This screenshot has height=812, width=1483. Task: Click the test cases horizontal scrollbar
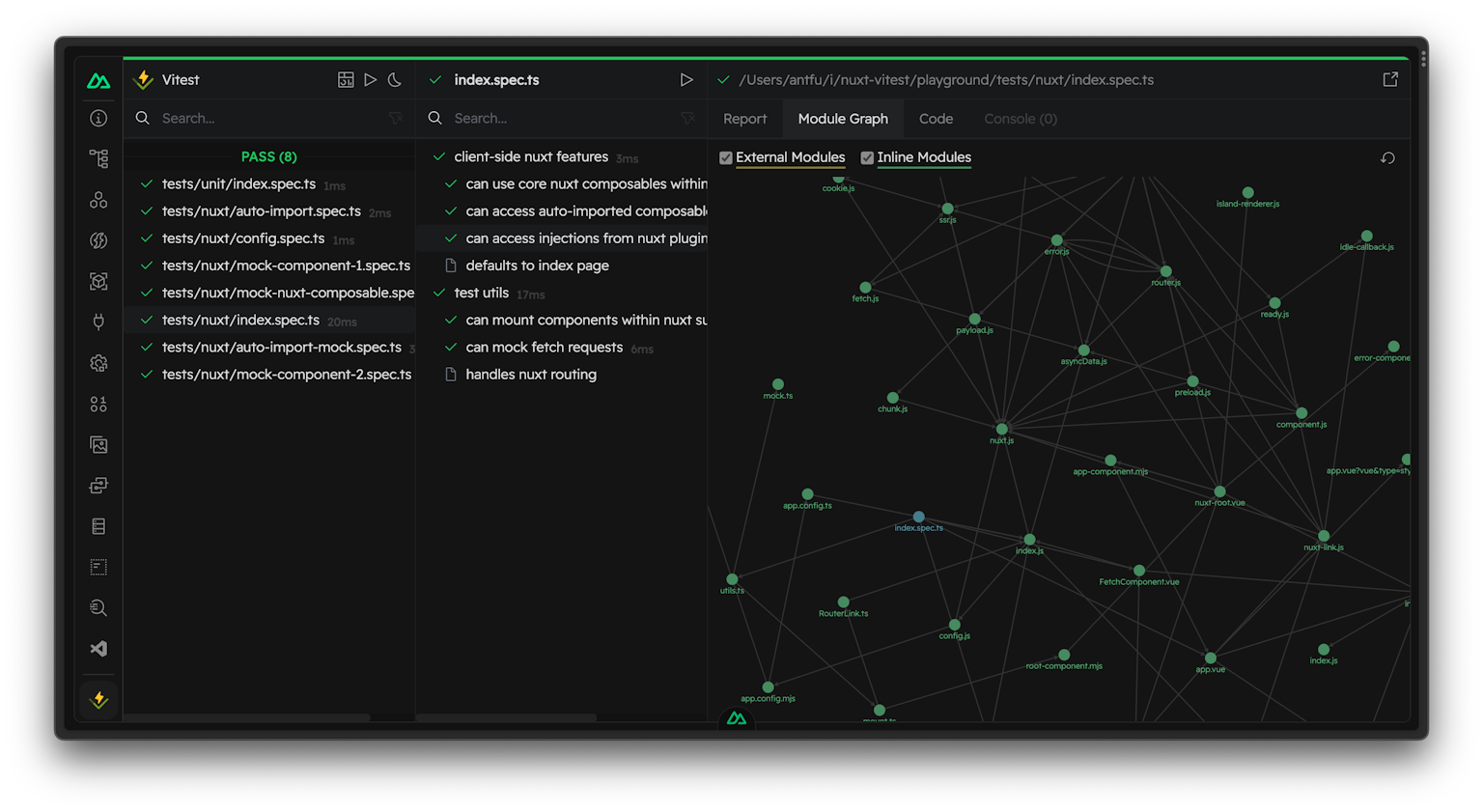[507, 717]
